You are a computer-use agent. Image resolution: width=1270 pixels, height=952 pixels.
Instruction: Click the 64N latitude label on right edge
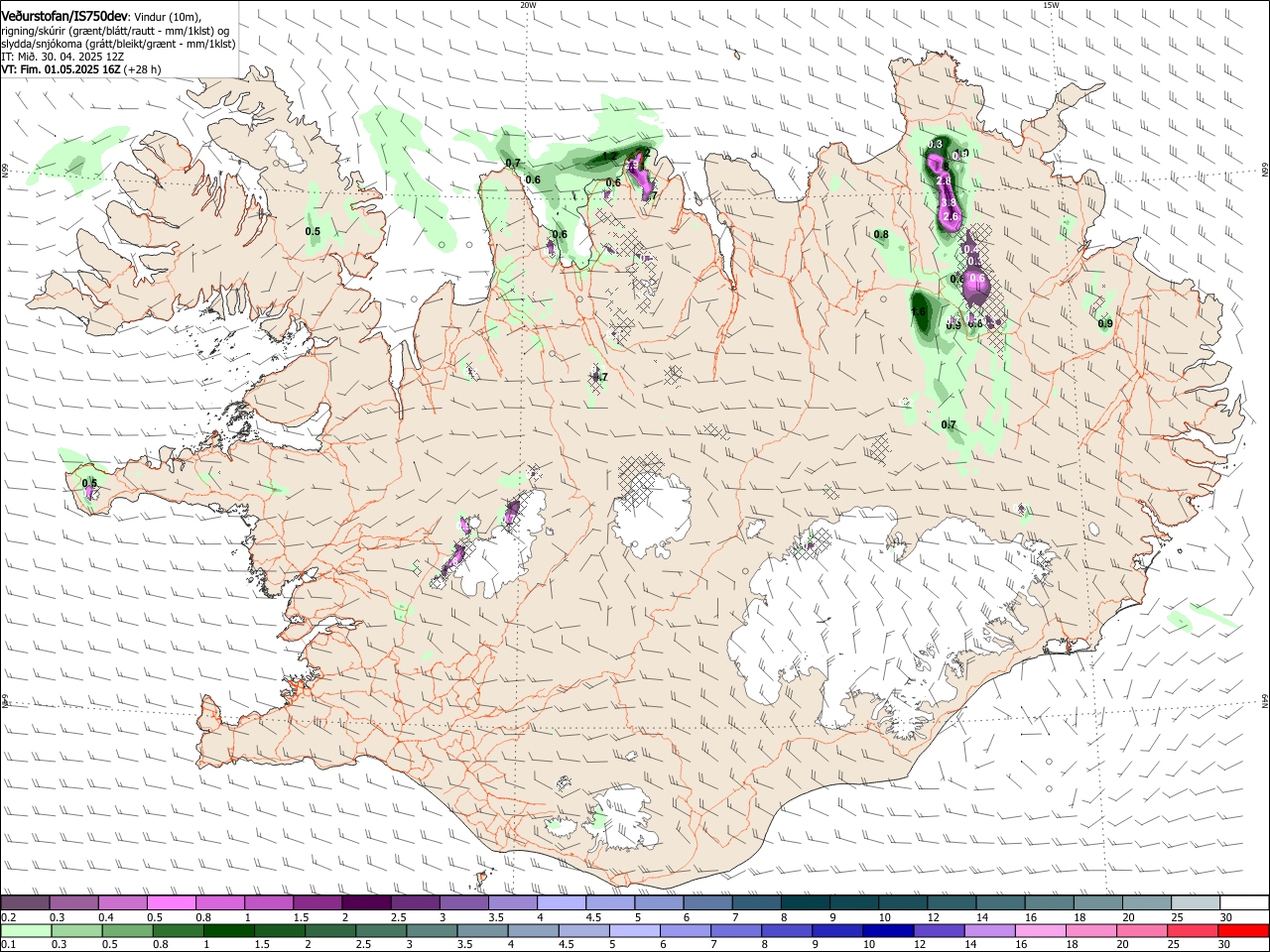click(1265, 702)
